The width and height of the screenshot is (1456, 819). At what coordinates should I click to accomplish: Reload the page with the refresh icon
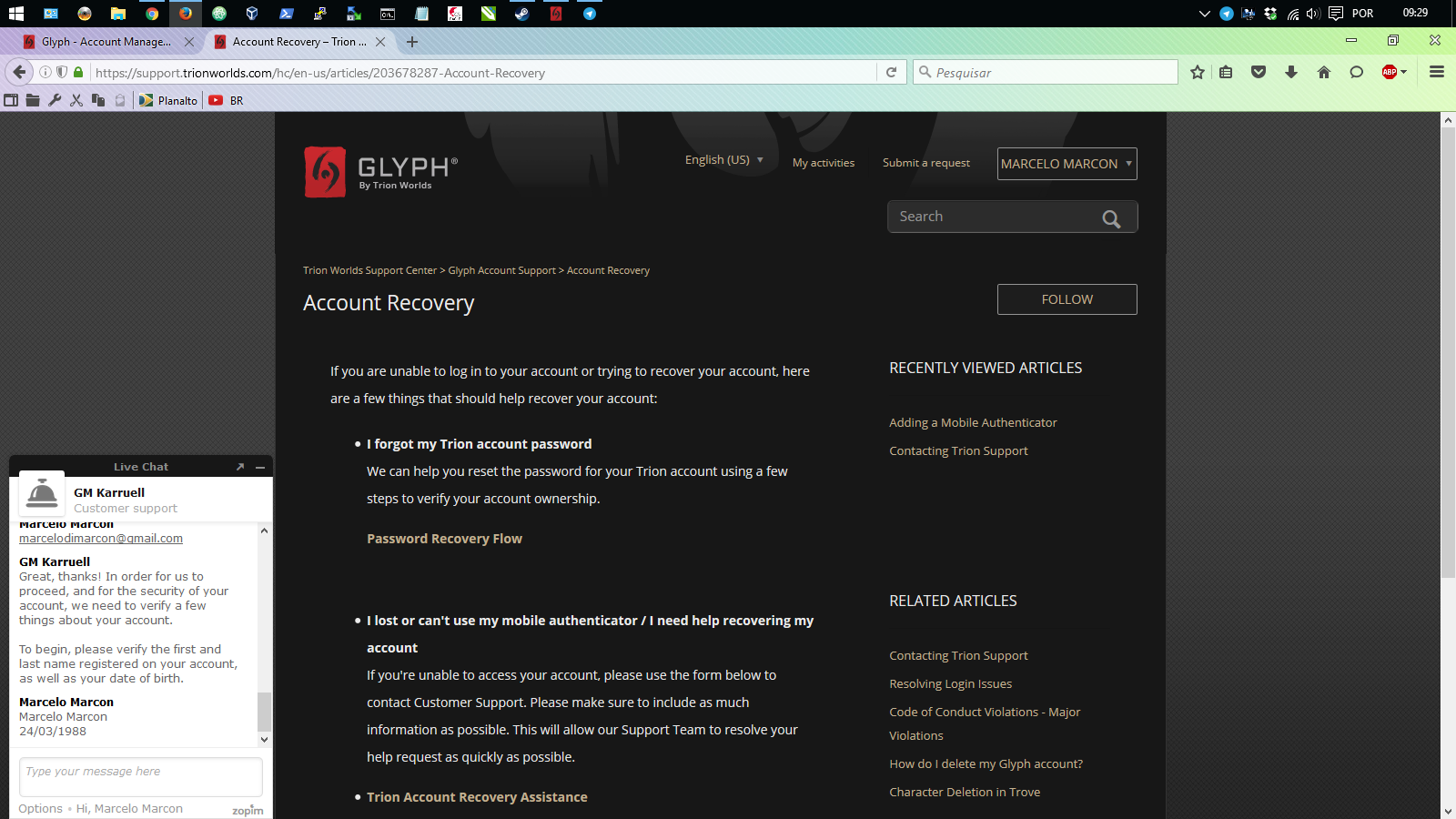click(x=891, y=73)
